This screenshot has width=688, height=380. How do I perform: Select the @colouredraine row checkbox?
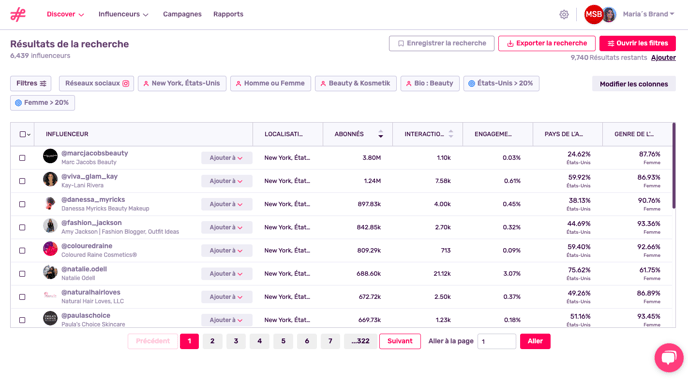pyautogui.click(x=22, y=251)
